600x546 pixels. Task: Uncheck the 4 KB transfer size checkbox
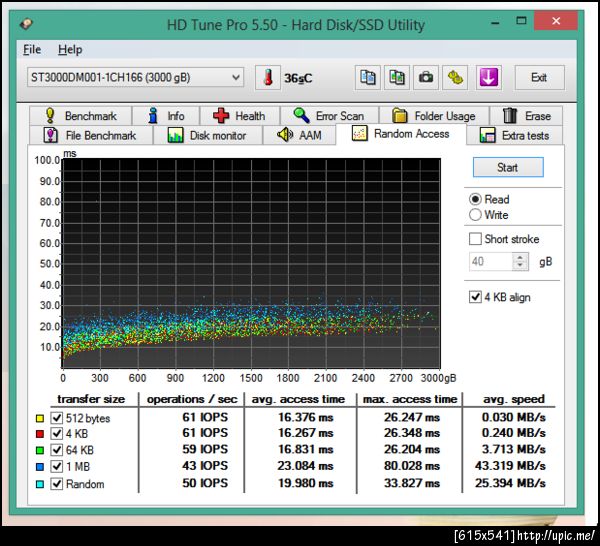[57, 434]
